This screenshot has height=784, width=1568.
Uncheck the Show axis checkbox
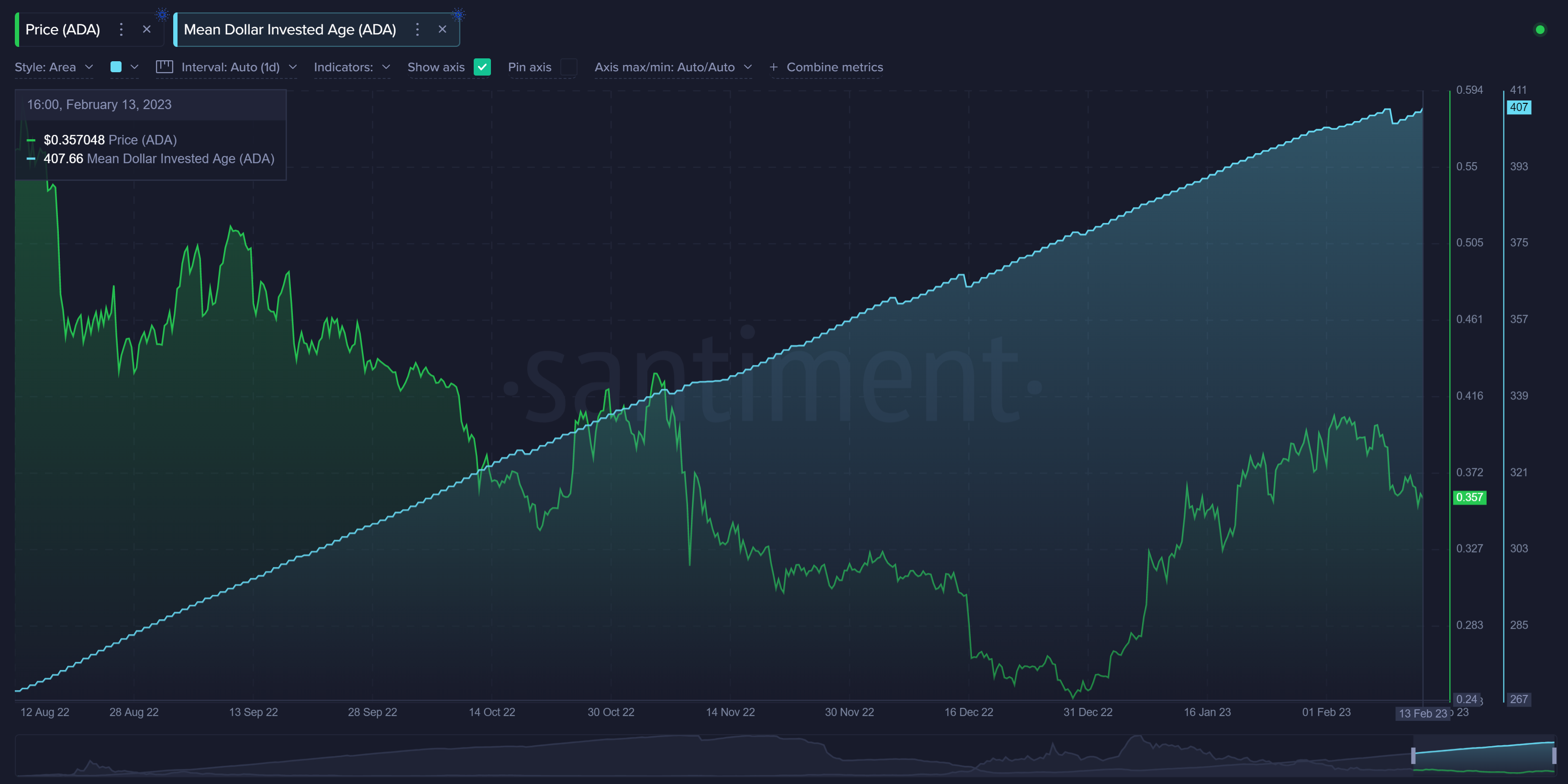pyautogui.click(x=482, y=67)
